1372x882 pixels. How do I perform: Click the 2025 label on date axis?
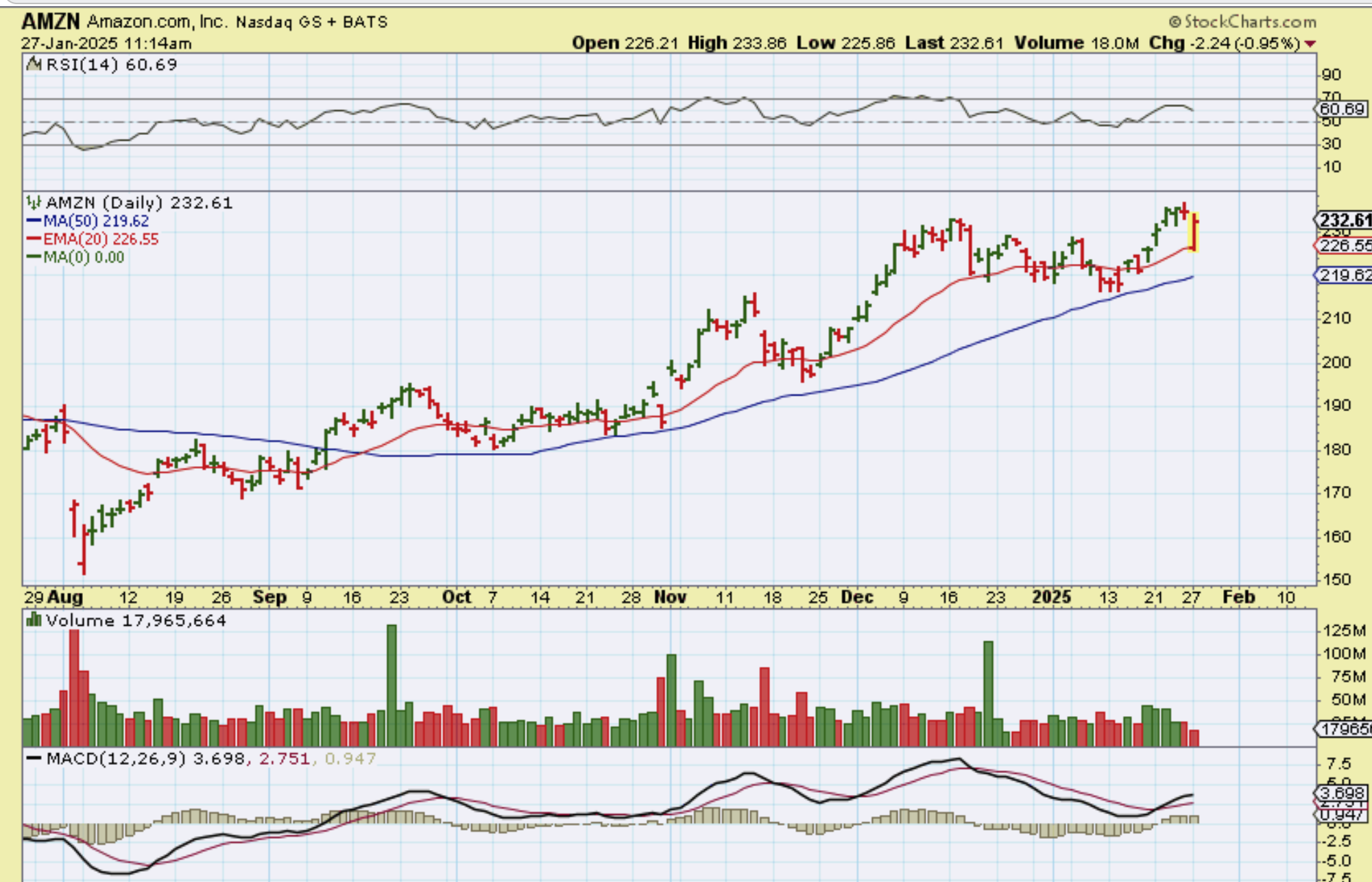[x=1051, y=597]
